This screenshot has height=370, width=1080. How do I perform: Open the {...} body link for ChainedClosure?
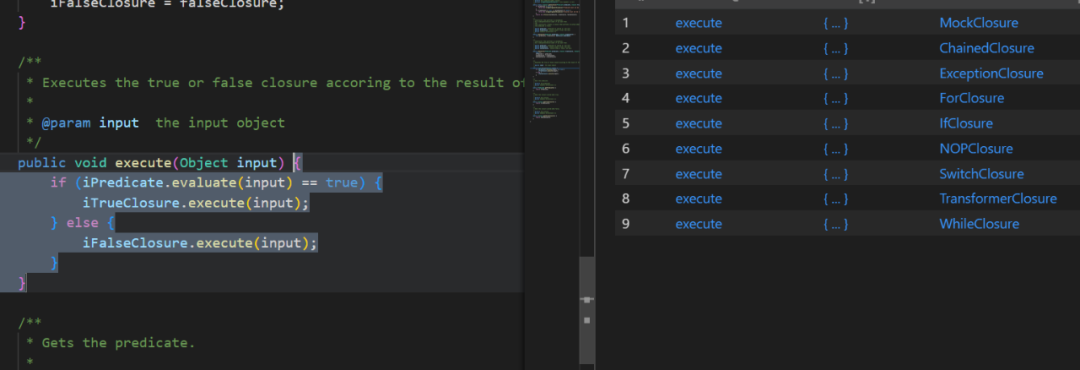point(835,48)
